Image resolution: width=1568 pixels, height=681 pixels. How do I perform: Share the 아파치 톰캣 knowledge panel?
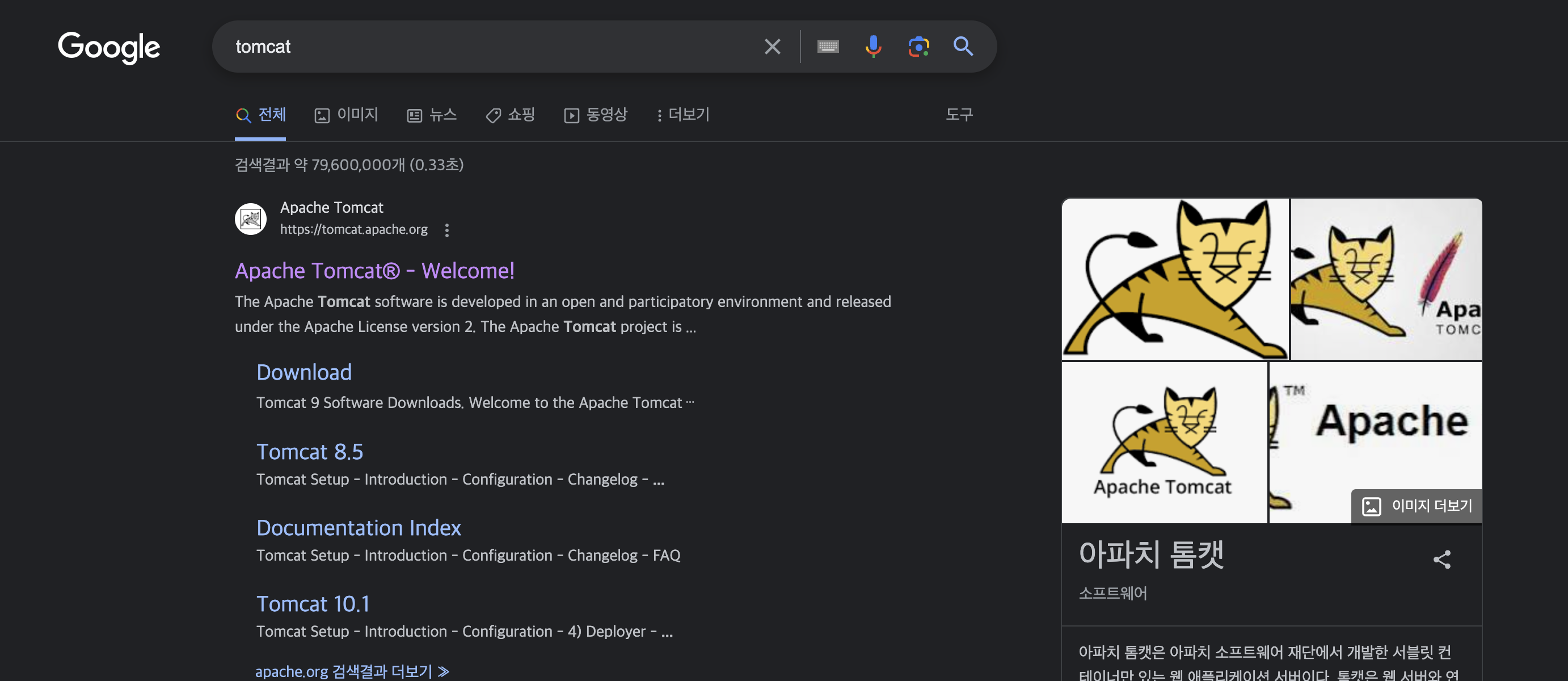tap(1441, 559)
